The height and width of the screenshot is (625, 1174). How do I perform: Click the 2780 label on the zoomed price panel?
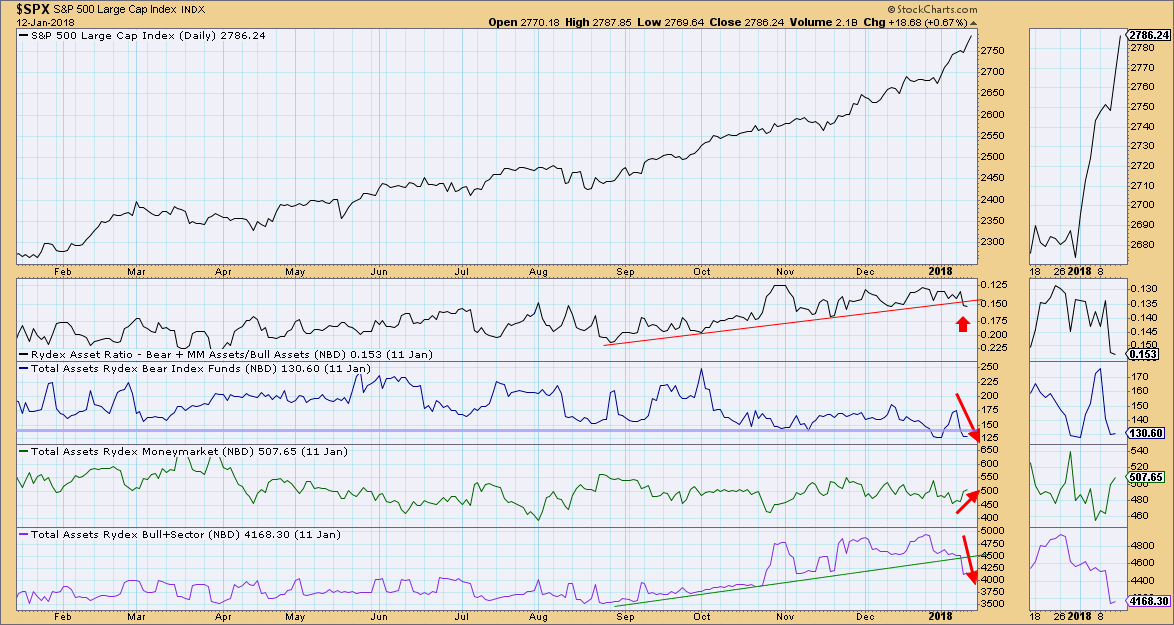[1142, 47]
